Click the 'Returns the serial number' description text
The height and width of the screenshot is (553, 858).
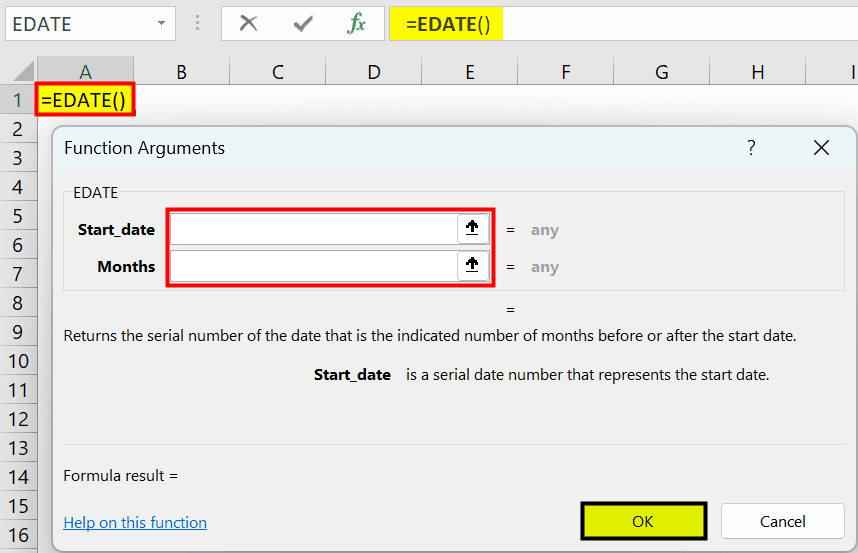click(x=430, y=335)
